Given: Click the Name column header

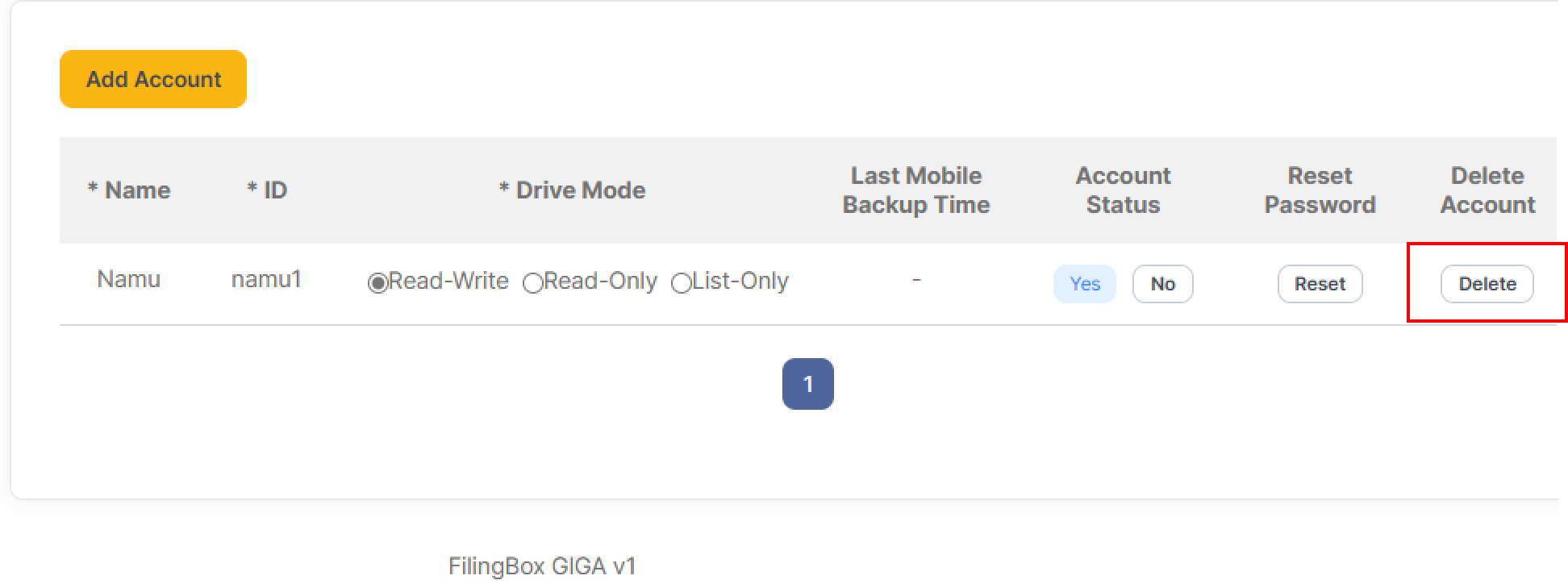Looking at the screenshot, I should pos(130,190).
